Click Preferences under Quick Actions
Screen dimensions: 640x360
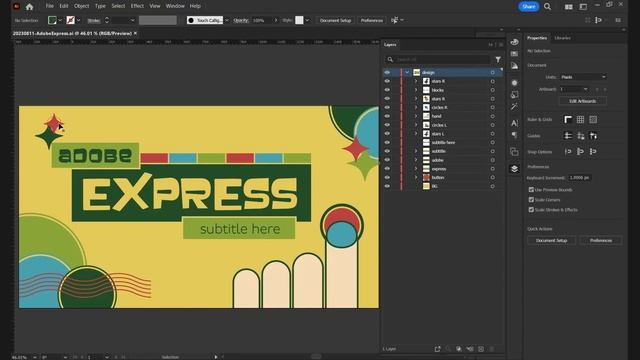[600, 240]
